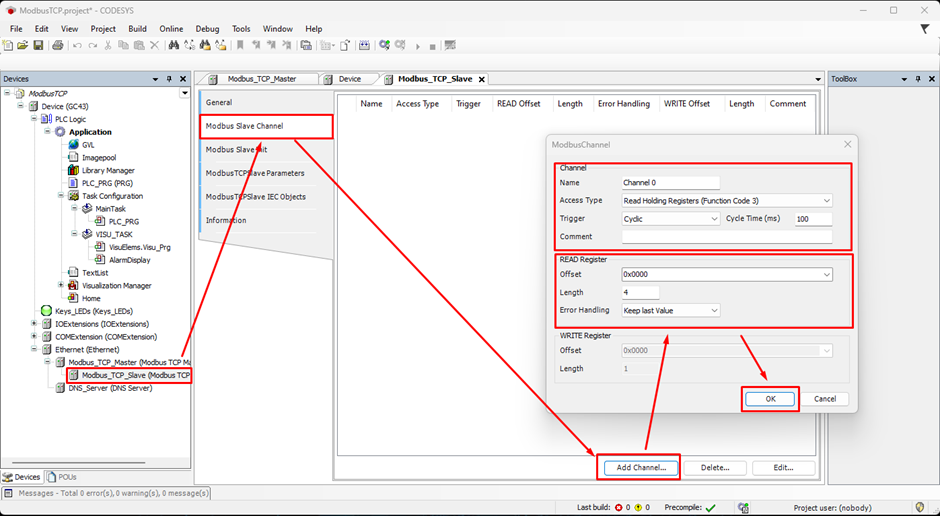Open the editor tab list dropdown arrow
This screenshot has width=940, height=516.
(818, 79)
